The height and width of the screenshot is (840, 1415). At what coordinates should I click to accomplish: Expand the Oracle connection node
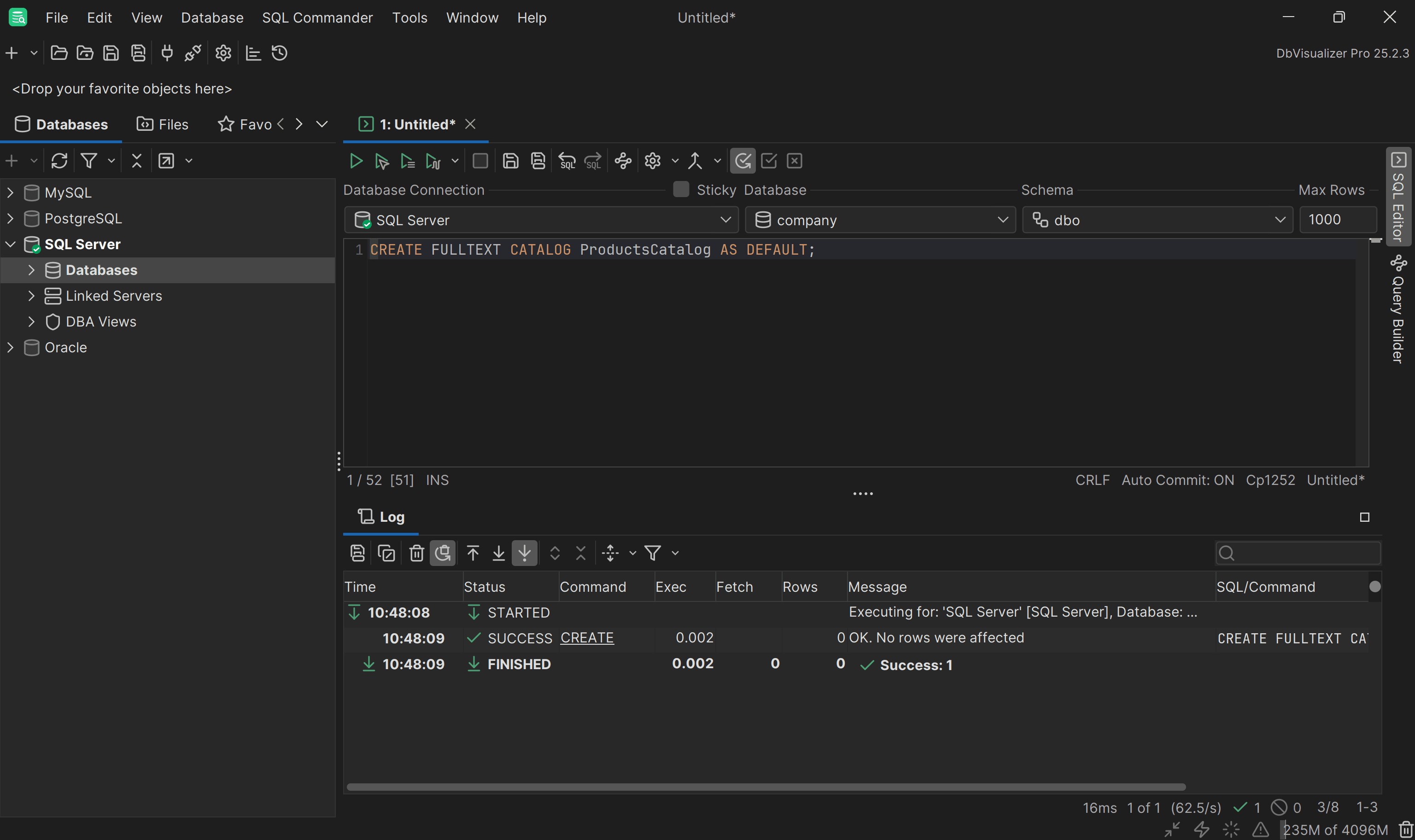tap(10, 348)
